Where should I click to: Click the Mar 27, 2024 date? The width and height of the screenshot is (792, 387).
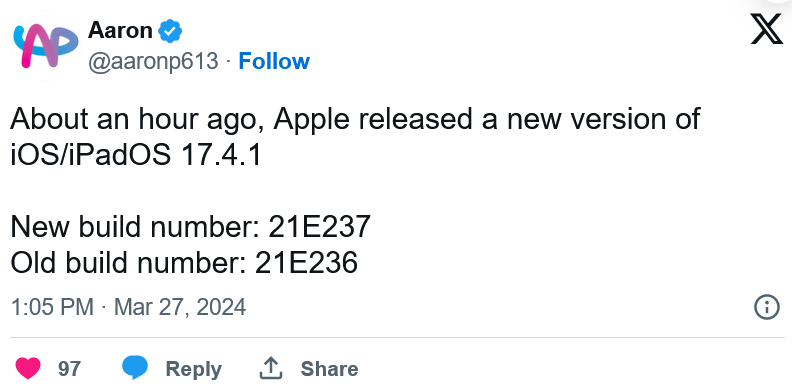point(180,307)
